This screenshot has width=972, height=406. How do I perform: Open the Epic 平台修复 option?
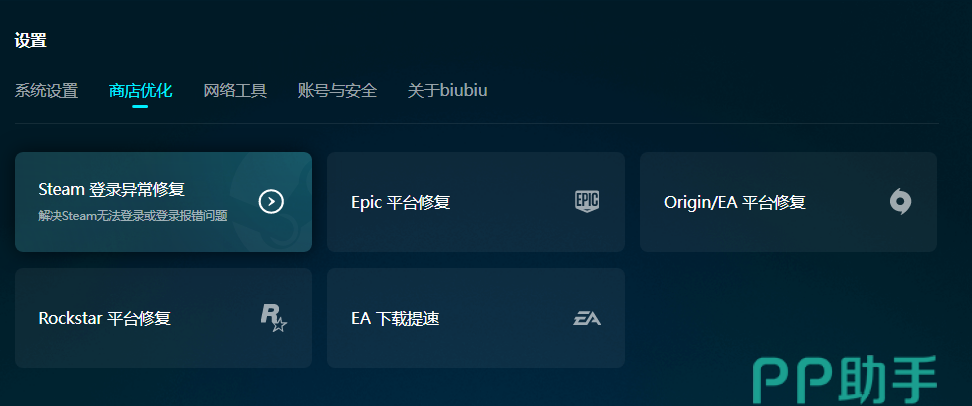tap(401, 203)
